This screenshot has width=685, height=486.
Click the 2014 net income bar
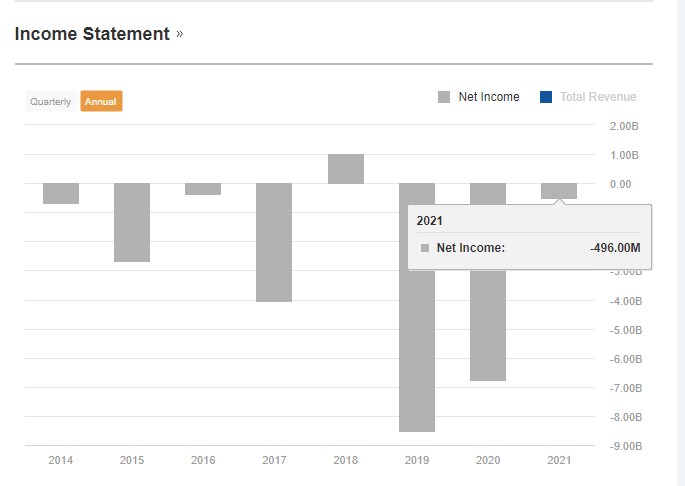[x=61, y=193]
